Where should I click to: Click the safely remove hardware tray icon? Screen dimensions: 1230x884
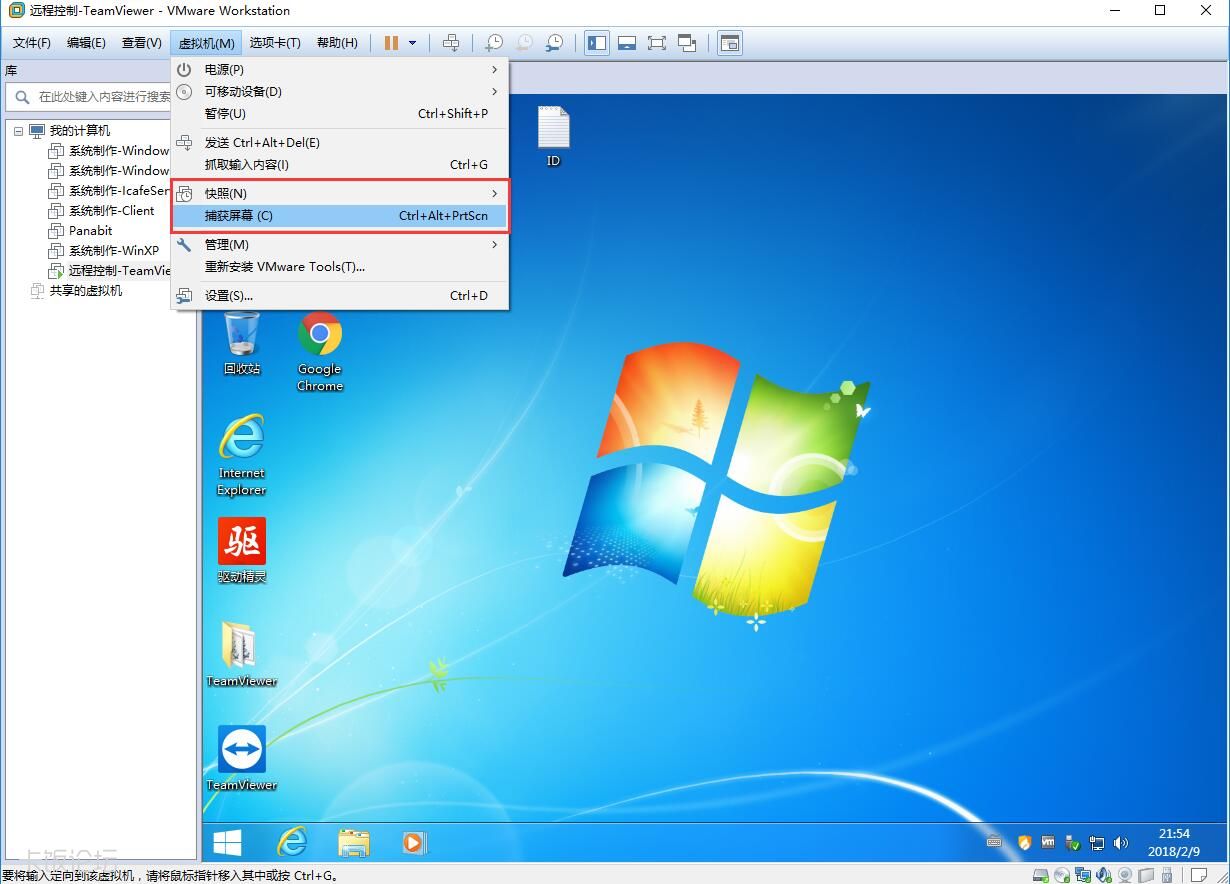[x=1072, y=843]
